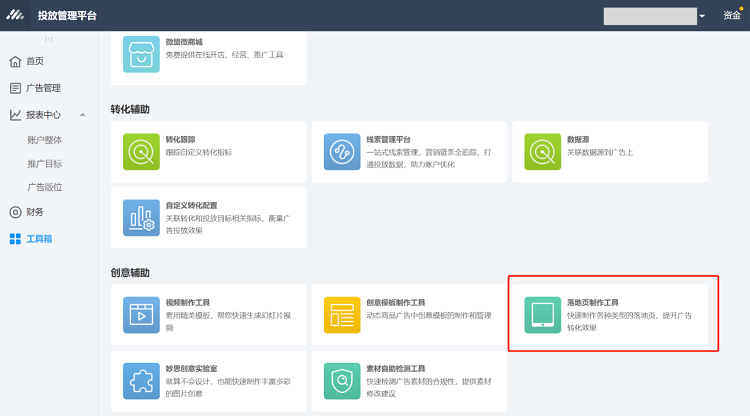Open the 线索管理平台 icon

pos(342,152)
